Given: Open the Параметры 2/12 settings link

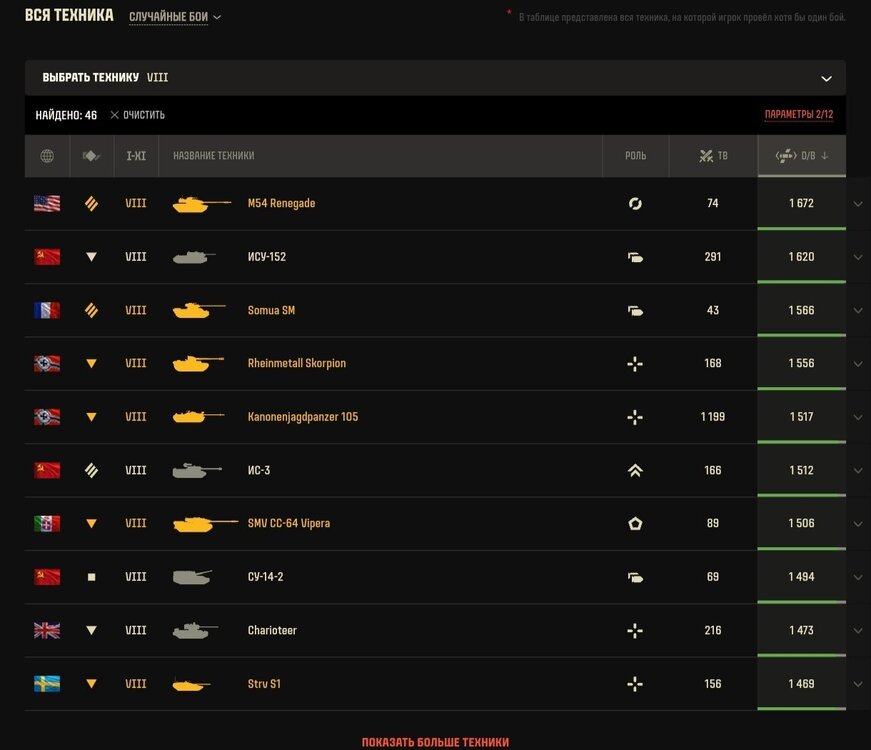Looking at the screenshot, I should point(799,114).
